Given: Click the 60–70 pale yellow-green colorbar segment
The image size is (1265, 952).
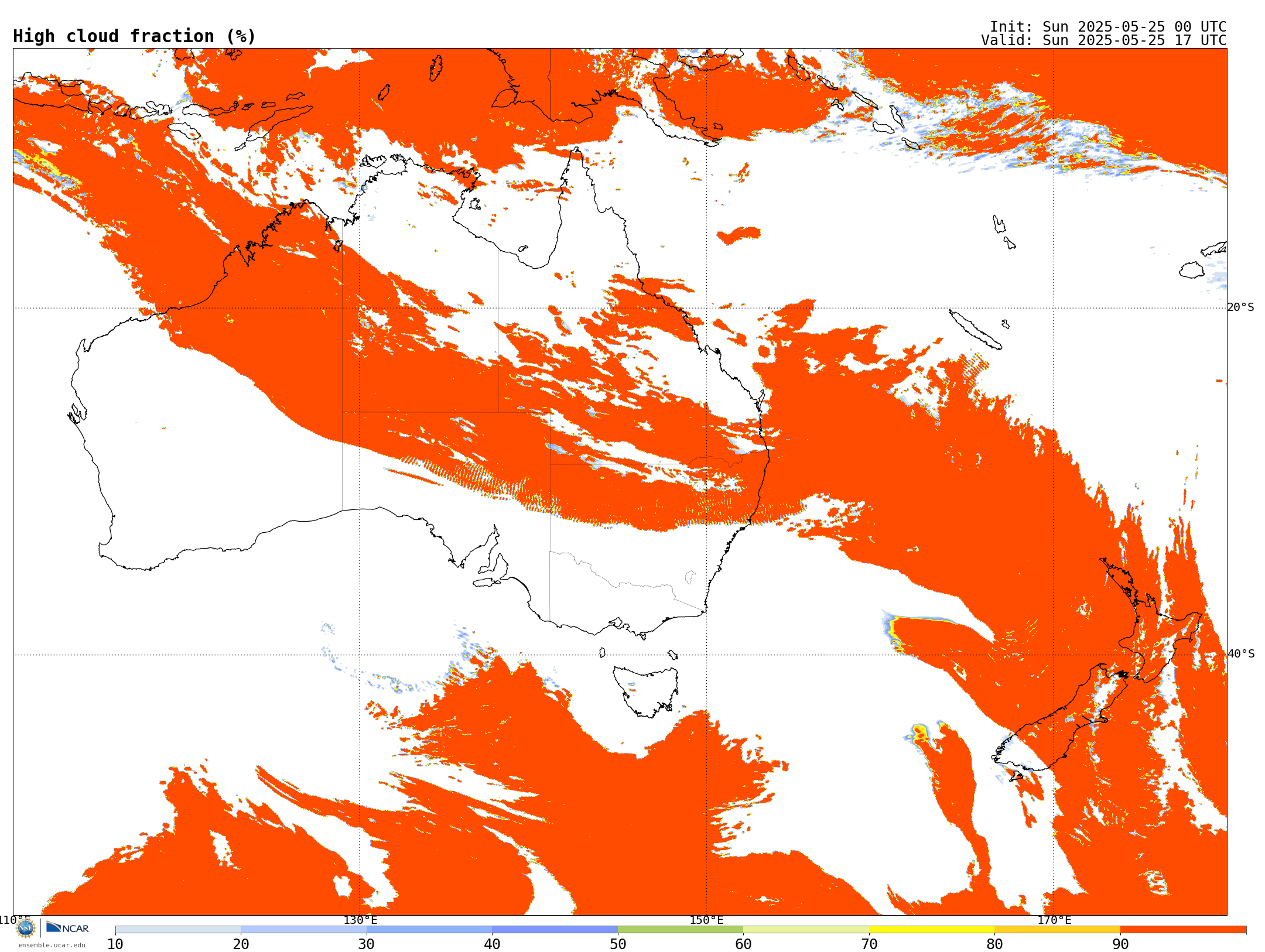Looking at the screenshot, I should click(x=806, y=929).
